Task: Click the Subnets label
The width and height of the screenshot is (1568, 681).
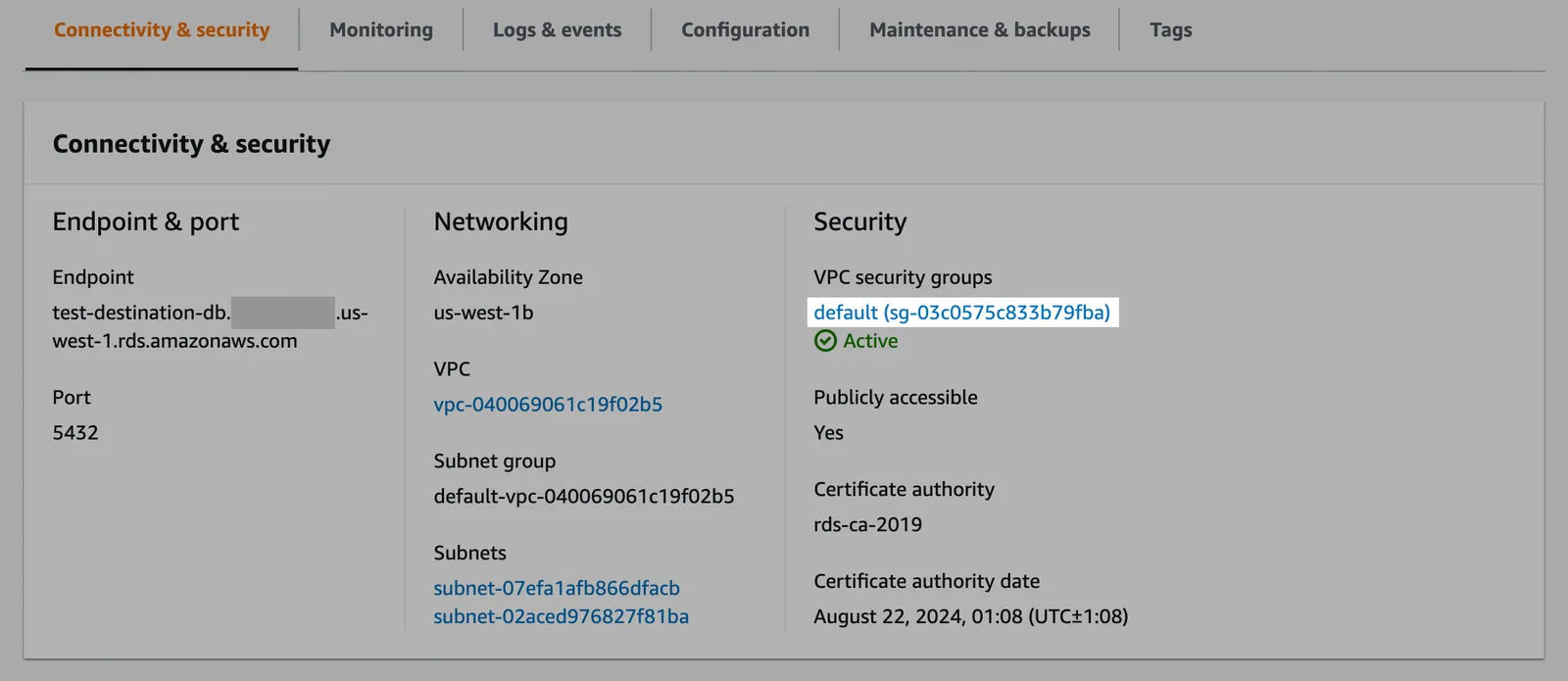Action: [x=469, y=553]
